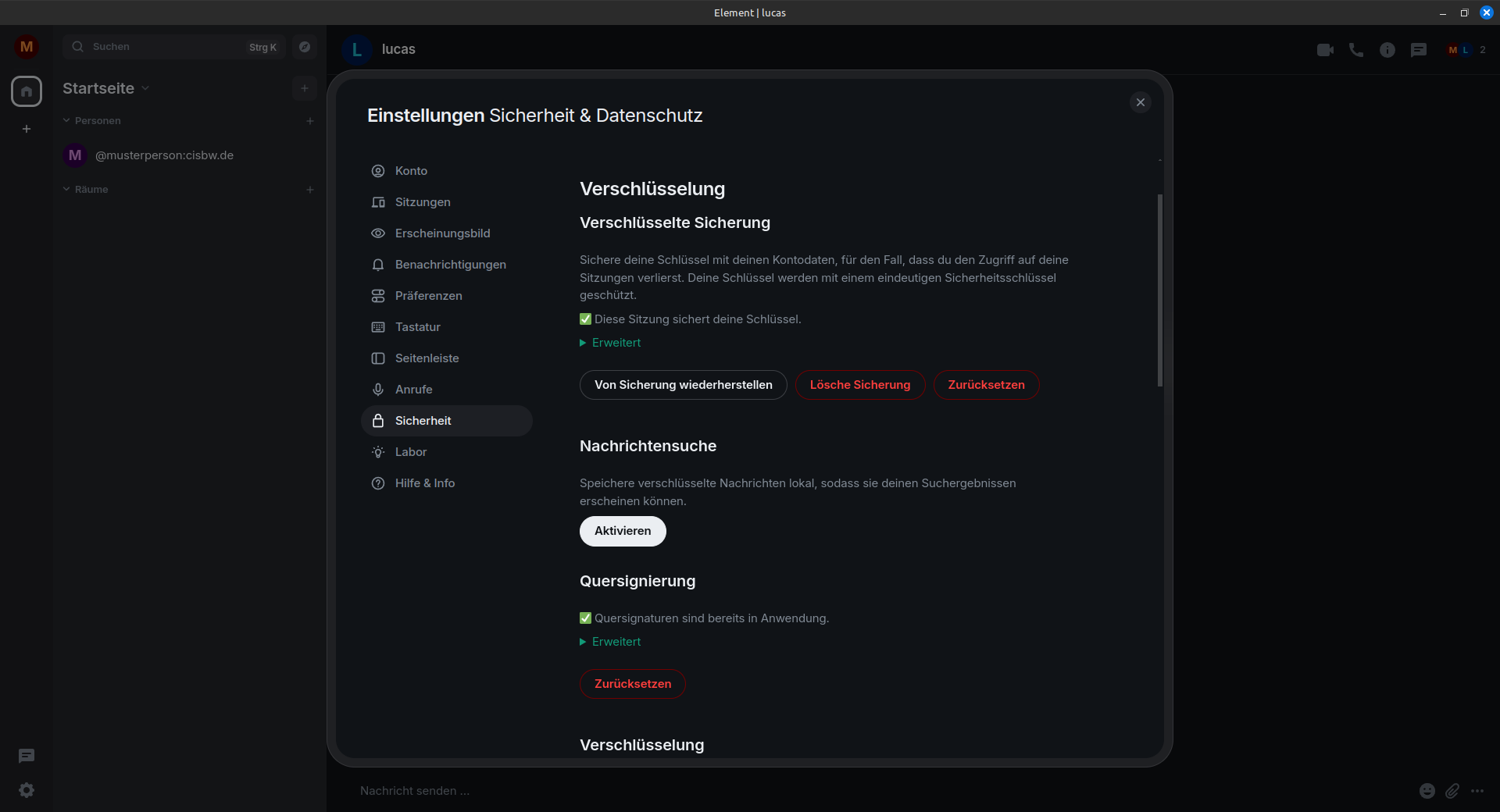Start a voice call
The image size is (1500, 812).
[x=1355, y=49]
